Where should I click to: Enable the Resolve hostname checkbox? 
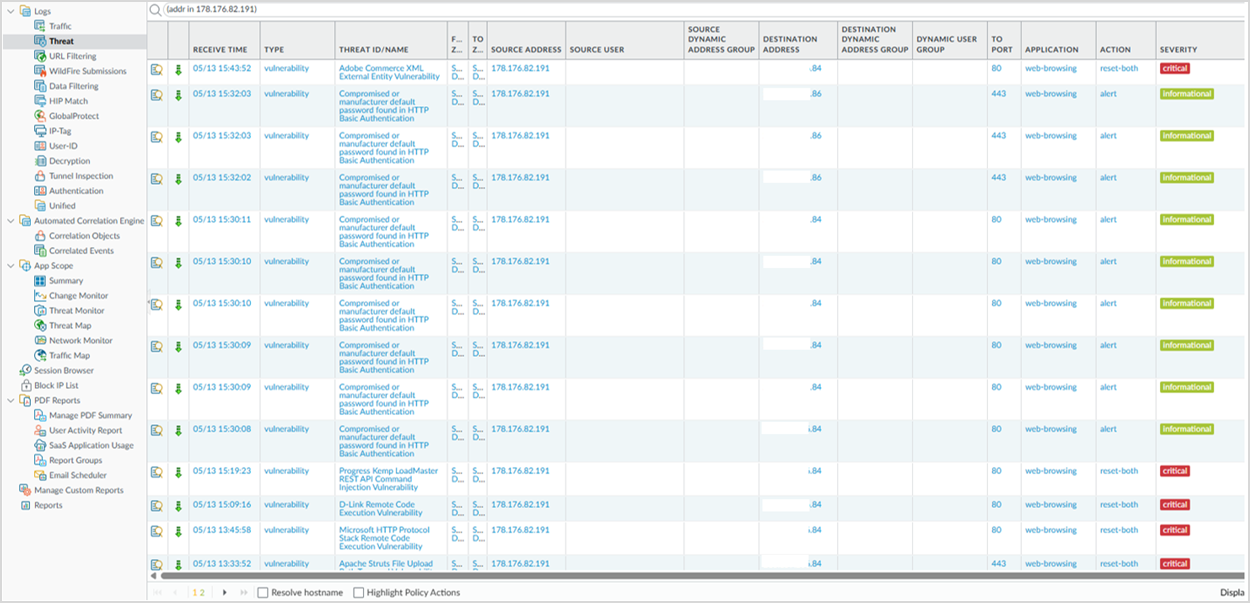[263, 593]
